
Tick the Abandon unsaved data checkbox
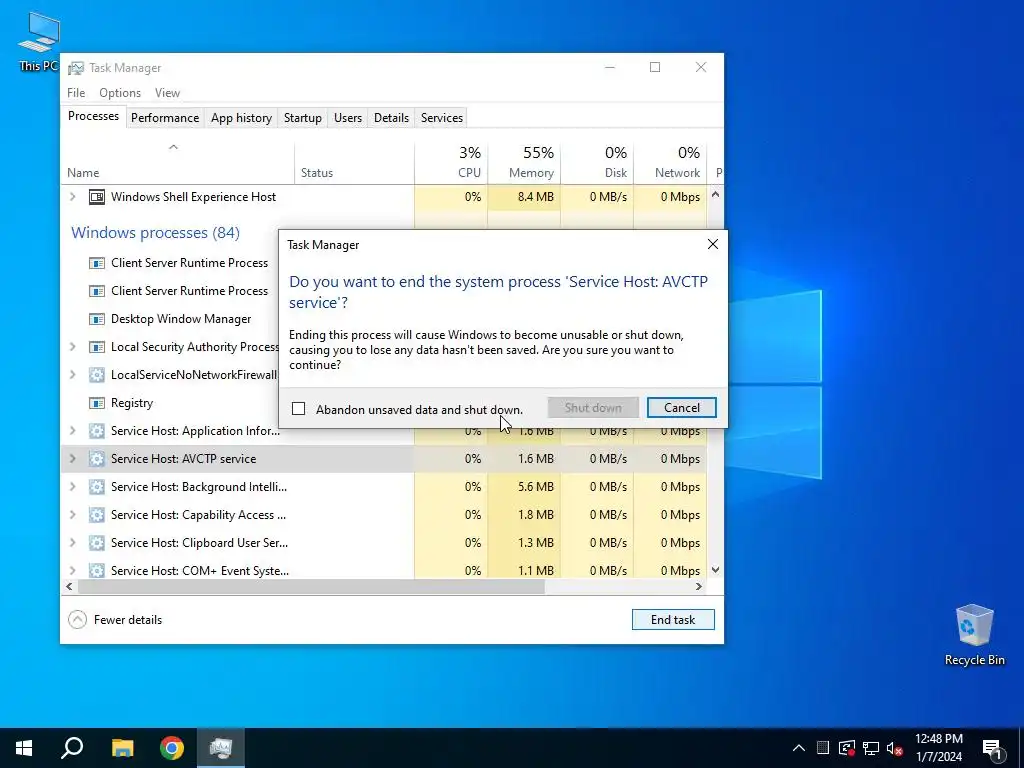tap(298, 409)
